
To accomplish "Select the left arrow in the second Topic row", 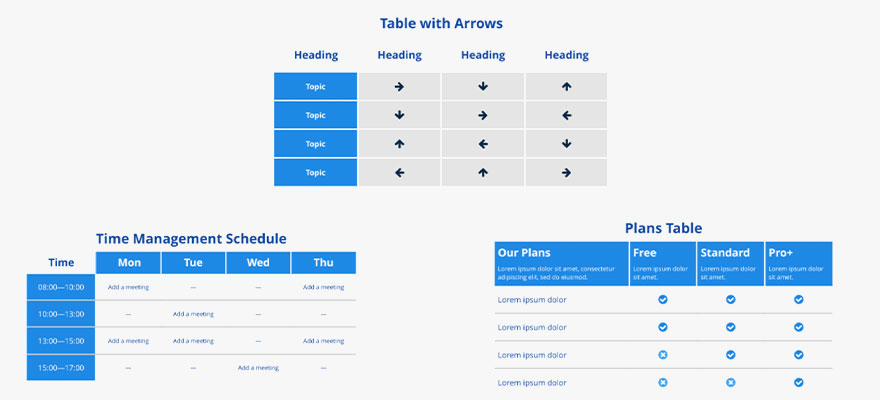I will point(566,116).
